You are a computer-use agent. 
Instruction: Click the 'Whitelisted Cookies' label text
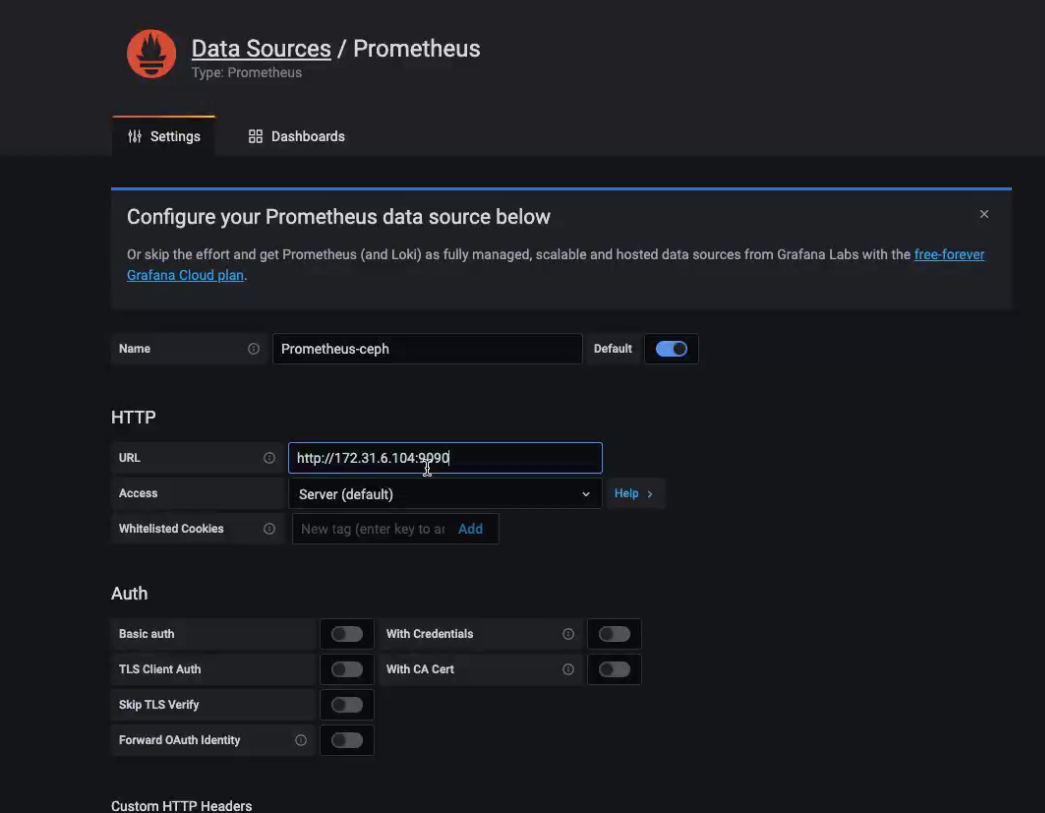tap(171, 528)
